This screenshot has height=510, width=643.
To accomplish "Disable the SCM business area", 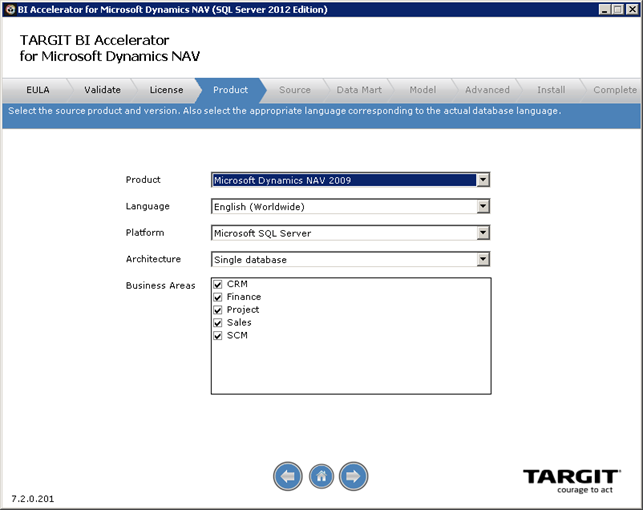I will click(218, 336).
